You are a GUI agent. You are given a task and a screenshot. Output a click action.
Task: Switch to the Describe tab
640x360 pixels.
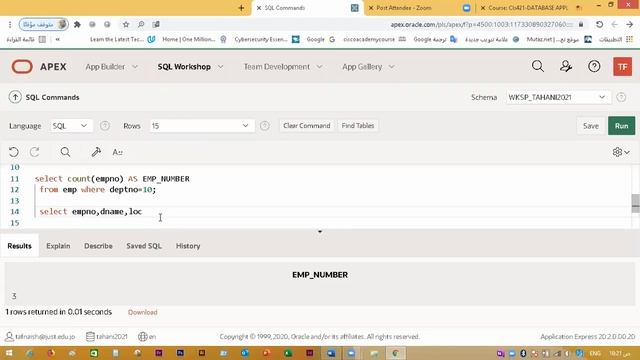pyautogui.click(x=98, y=246)
